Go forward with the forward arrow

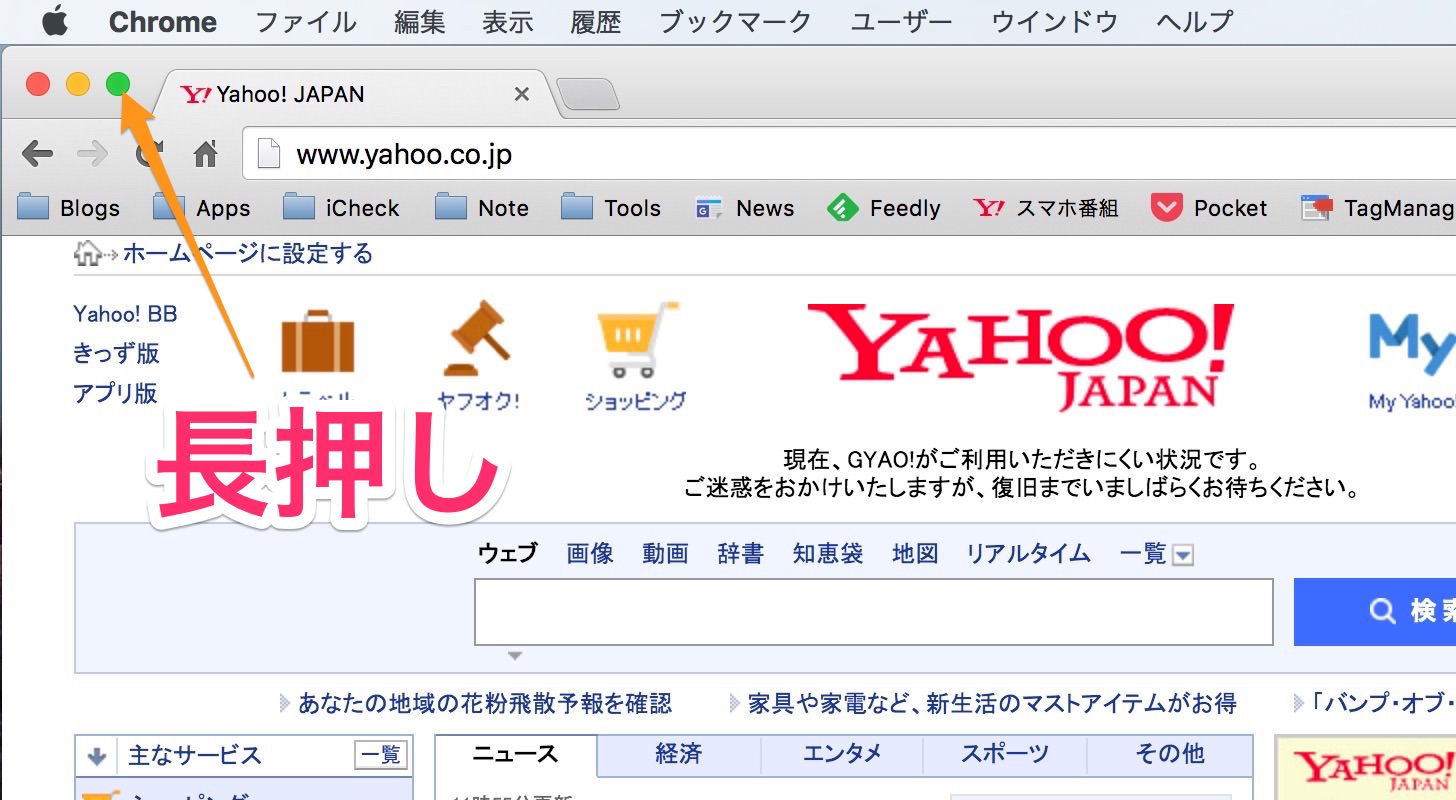(92, 153)
